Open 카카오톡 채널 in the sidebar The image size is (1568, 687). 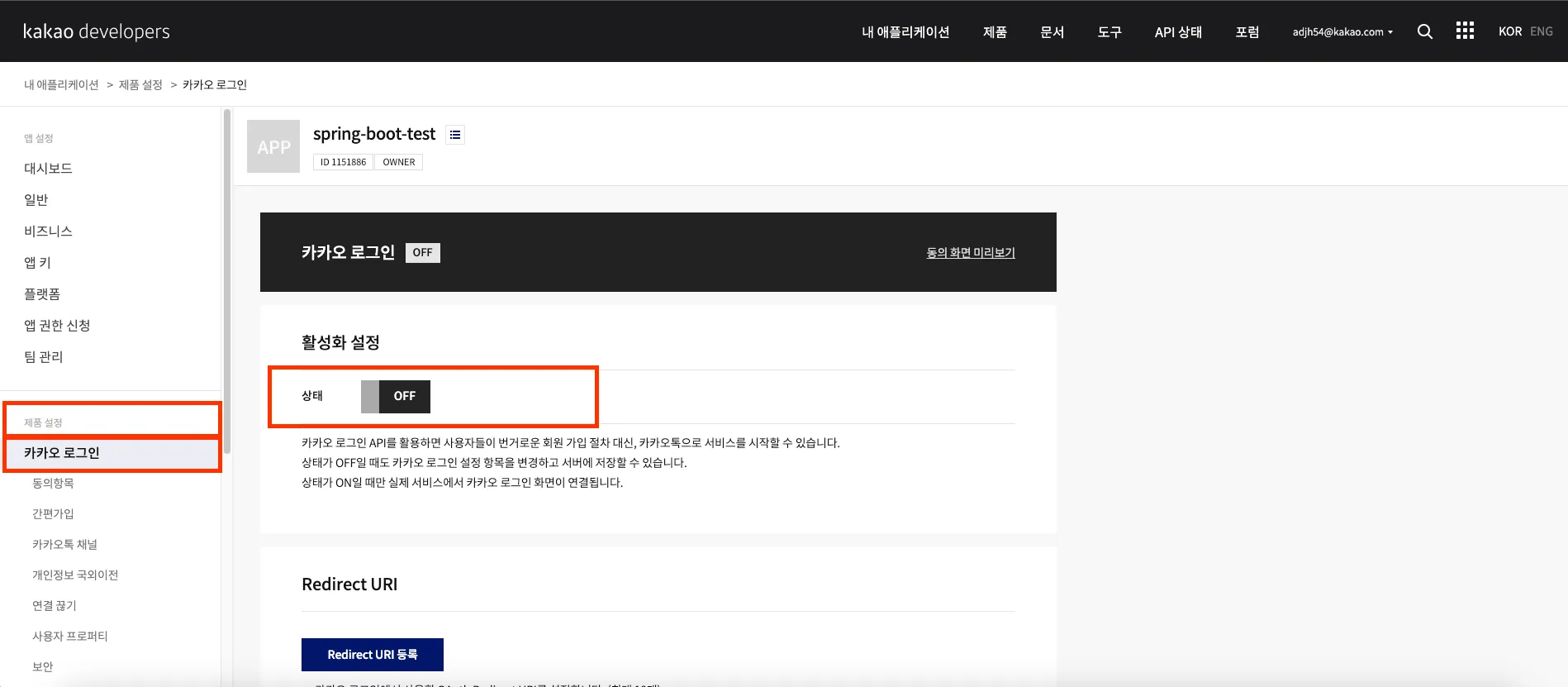point(64,544)
